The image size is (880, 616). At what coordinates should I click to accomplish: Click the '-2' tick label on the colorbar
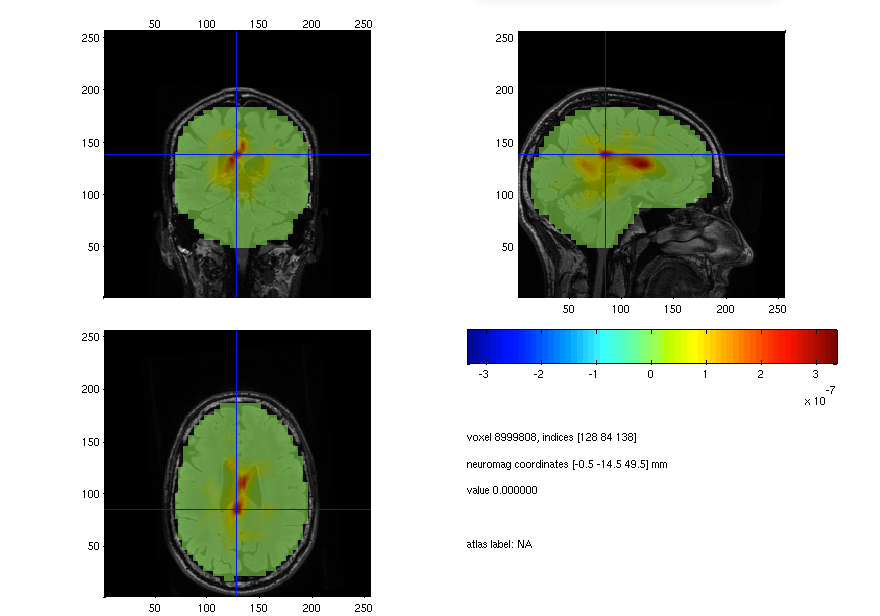pyautogui.click(x=538, y=374)
